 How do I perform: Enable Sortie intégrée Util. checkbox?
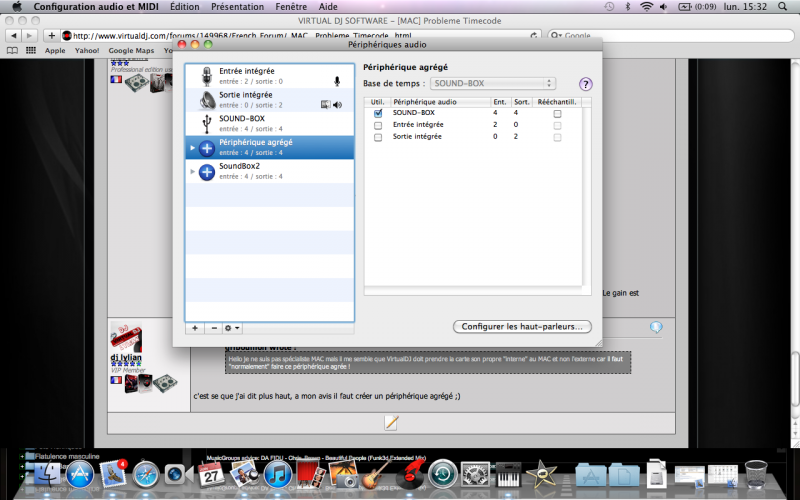click(378, 137)
